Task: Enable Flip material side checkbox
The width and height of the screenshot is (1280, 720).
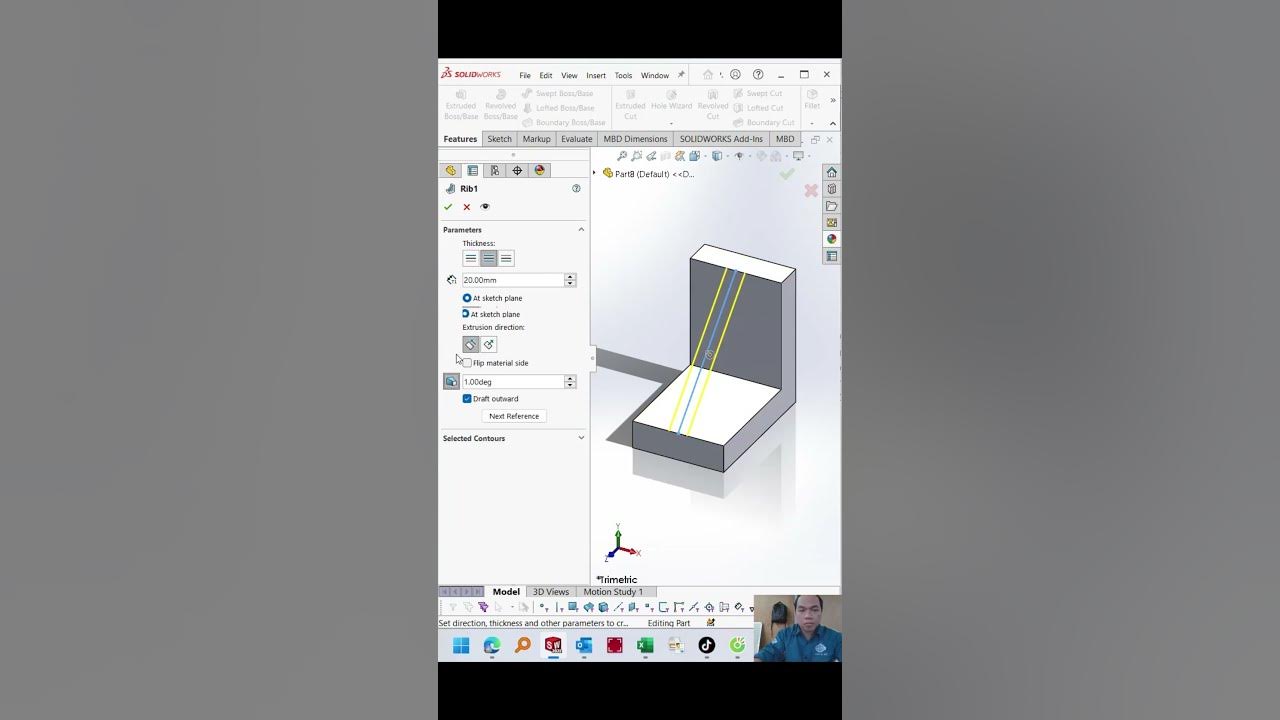Action: point(467,363)
